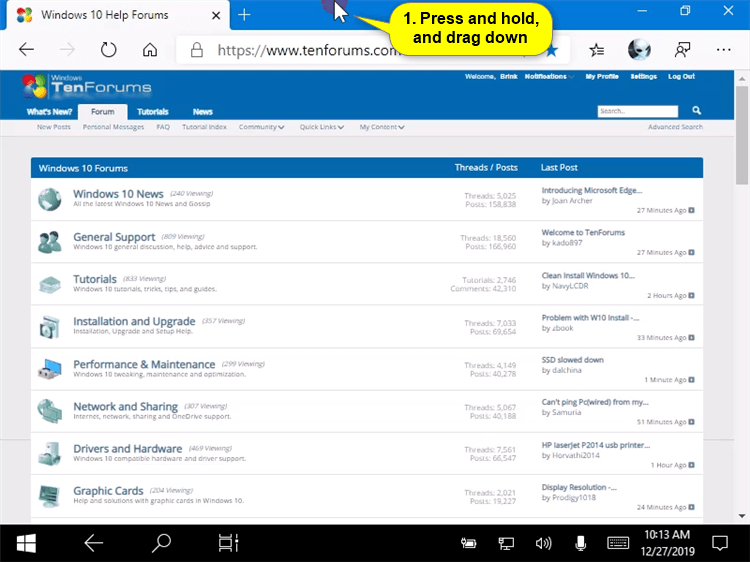
Task: Open the touch keyboard from taskbar
Action: 618,543
